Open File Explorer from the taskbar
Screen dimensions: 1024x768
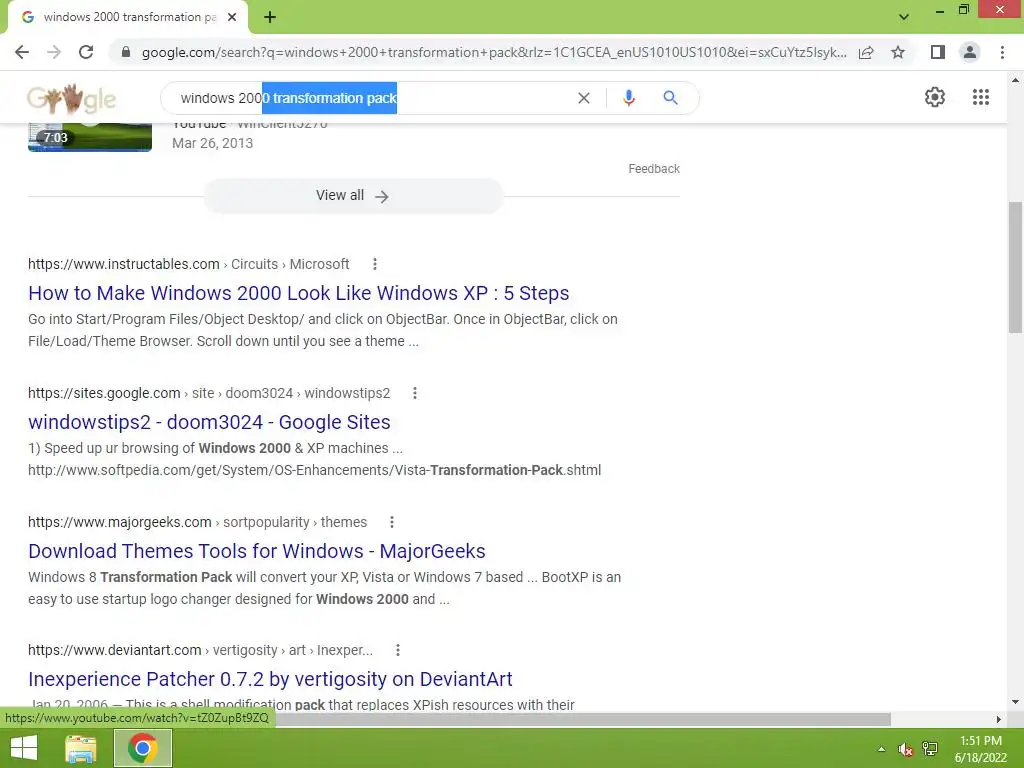click(x=81, y=748)
